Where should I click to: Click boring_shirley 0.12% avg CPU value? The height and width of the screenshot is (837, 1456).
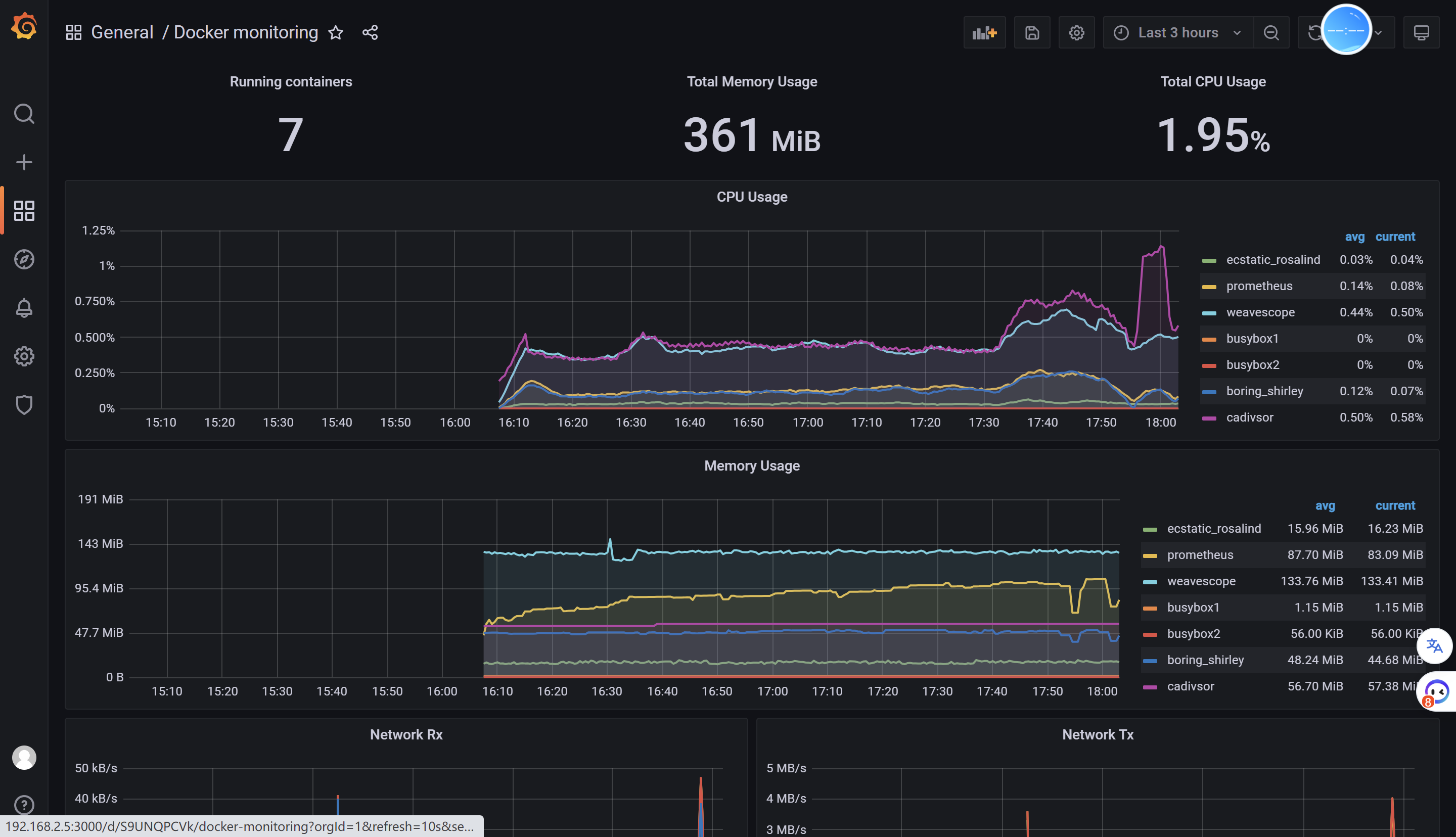tap(1356, 392)
